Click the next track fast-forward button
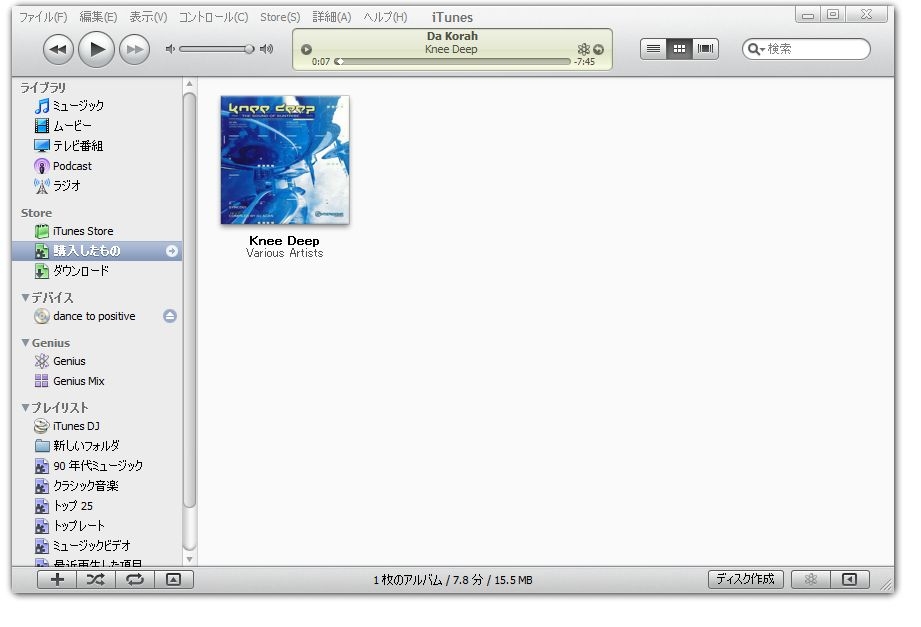The width and height of the screenshot is (921, 627). pyautogui.click(x=135, y=49)
